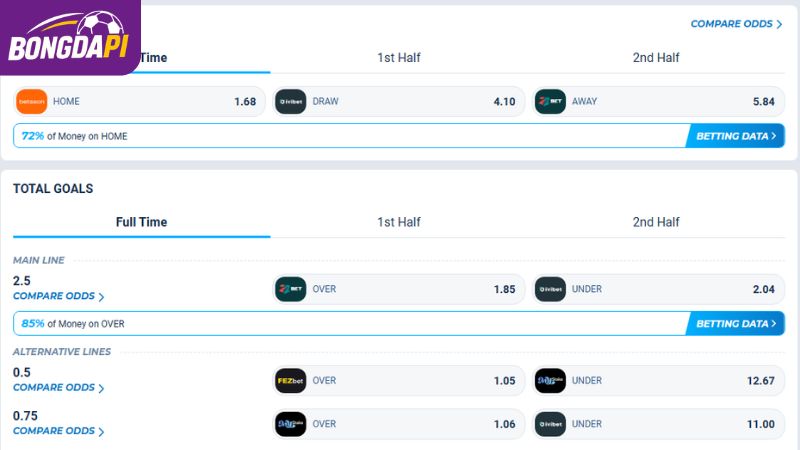The width and height of the screenshot is (800, 450).
Task: Expand Compare Odds for the 0.75 line
Action: [59, 431]
